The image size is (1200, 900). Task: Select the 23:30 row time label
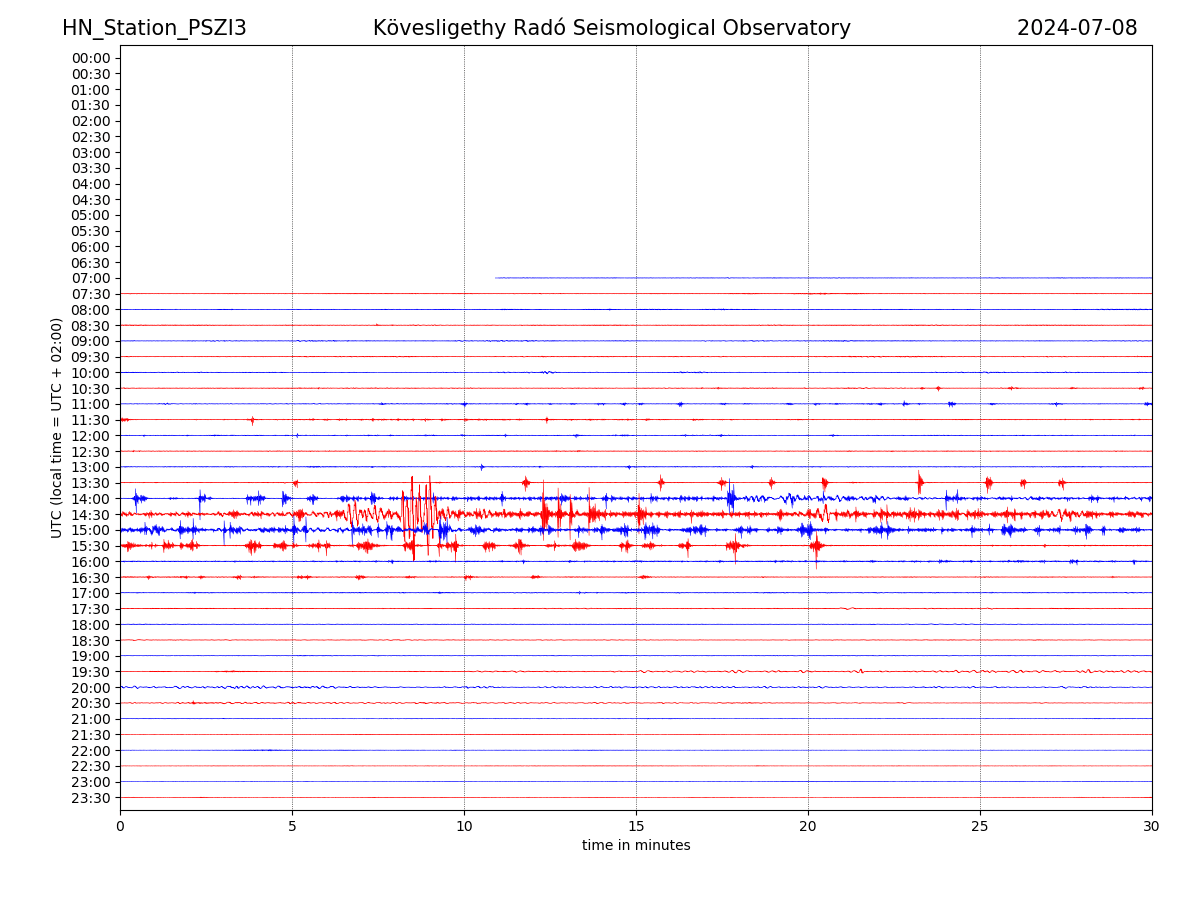(90, 797)
